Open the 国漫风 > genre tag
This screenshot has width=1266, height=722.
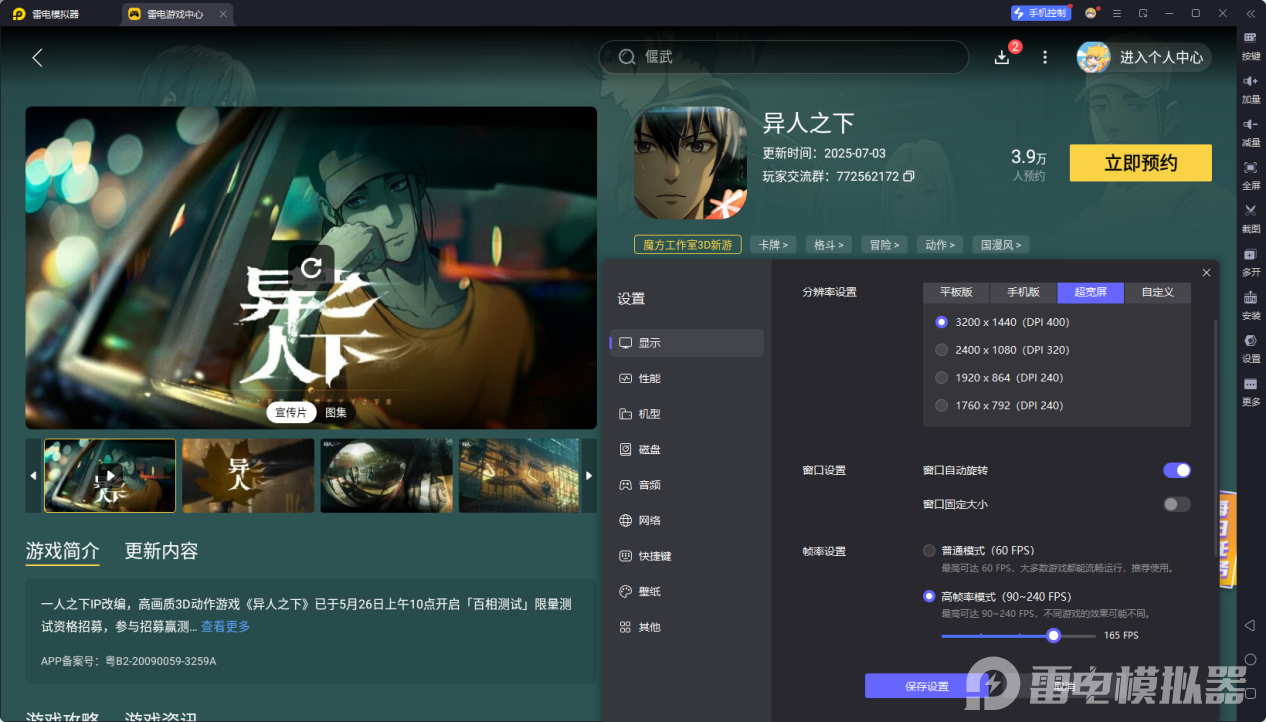point(1001,245)
